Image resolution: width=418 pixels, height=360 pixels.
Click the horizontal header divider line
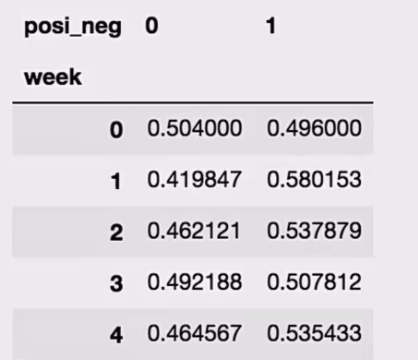pos(193,103)
